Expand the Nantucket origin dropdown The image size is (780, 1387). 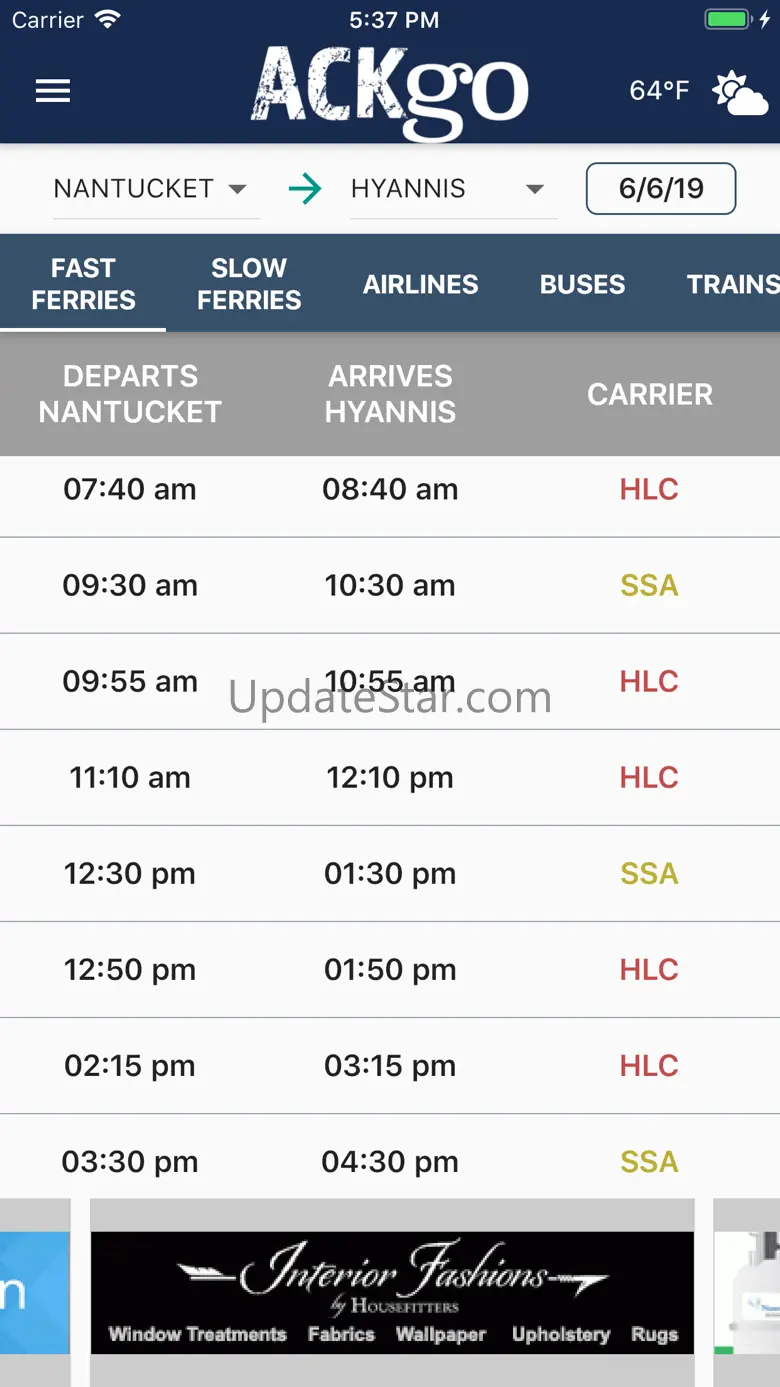156,189
